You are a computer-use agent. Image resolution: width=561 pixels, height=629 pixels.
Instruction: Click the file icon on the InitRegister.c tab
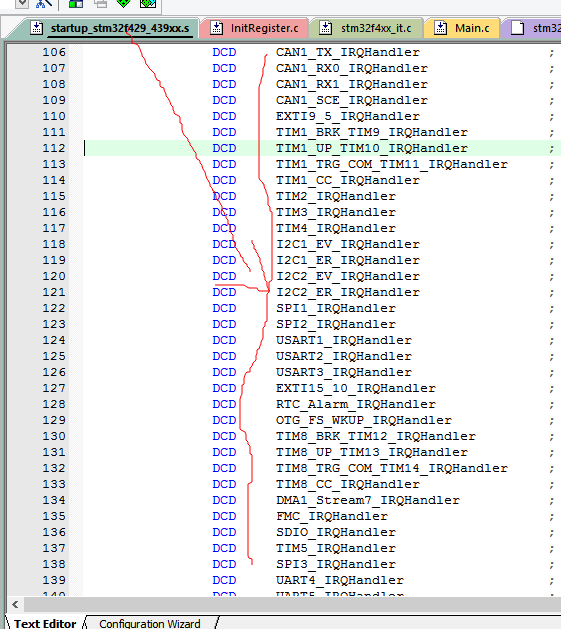pos(217,28)
